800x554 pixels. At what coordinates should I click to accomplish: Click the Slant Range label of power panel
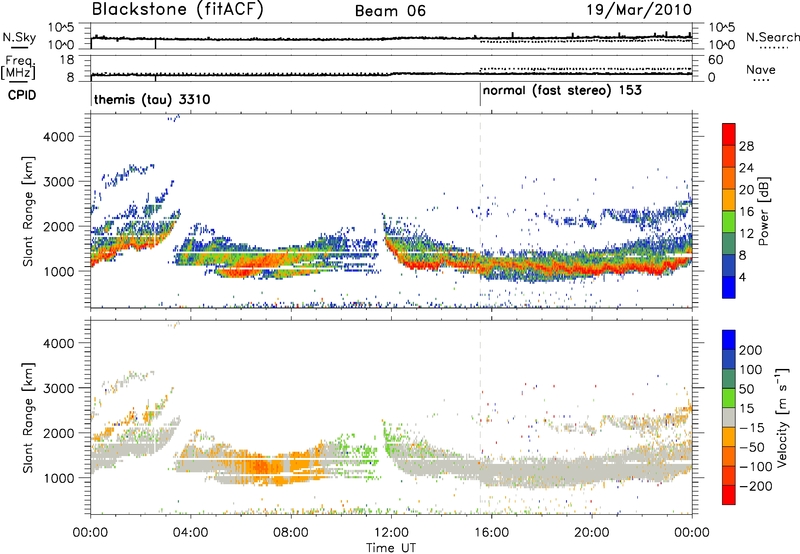click(28, 211)
